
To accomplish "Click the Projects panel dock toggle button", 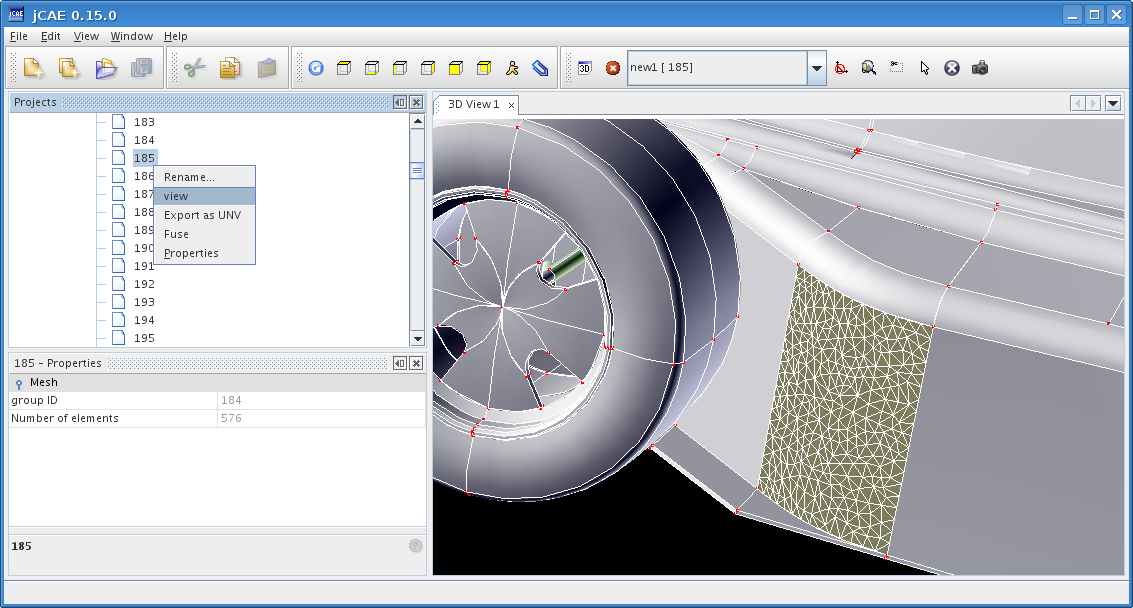I will (x=400, y=103).
